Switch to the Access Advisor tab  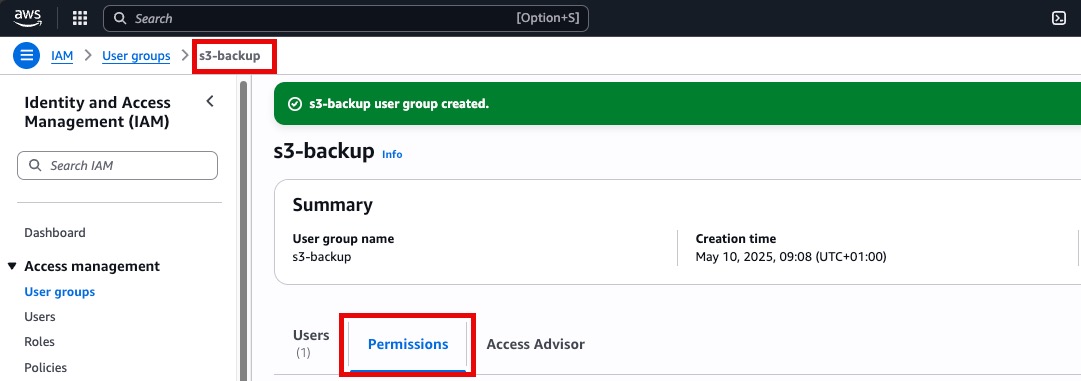[536, 344]
